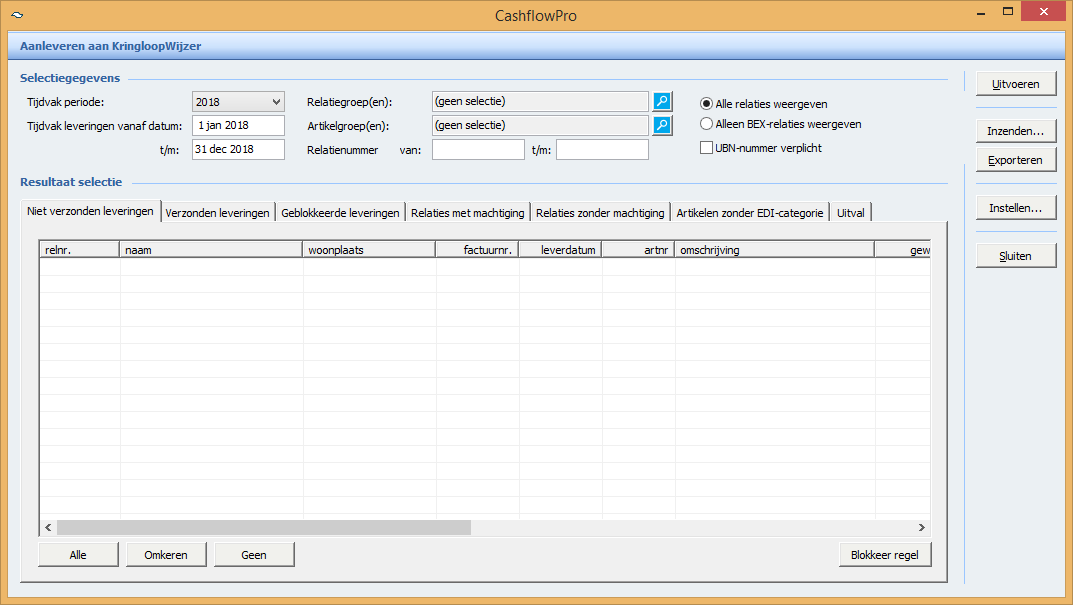Focus the Relatienummer van field
The width and height of the screenshot is (1073, 605).
coord(478,149)
